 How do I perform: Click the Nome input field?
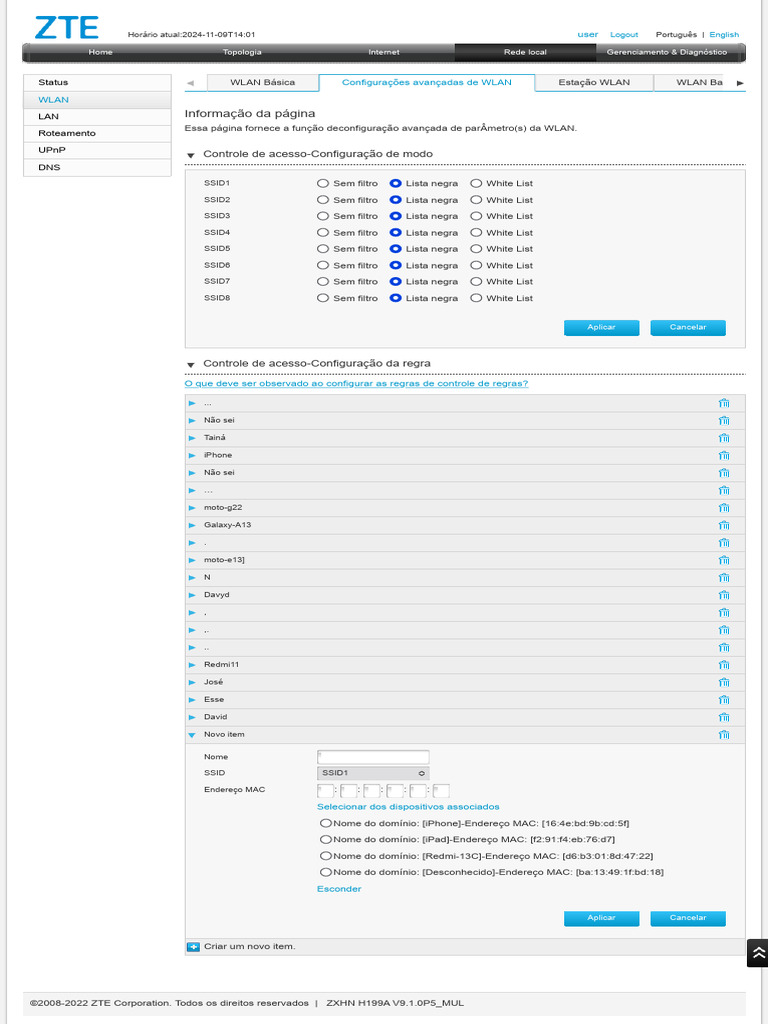pyautogui.click(x=373, y=757)
